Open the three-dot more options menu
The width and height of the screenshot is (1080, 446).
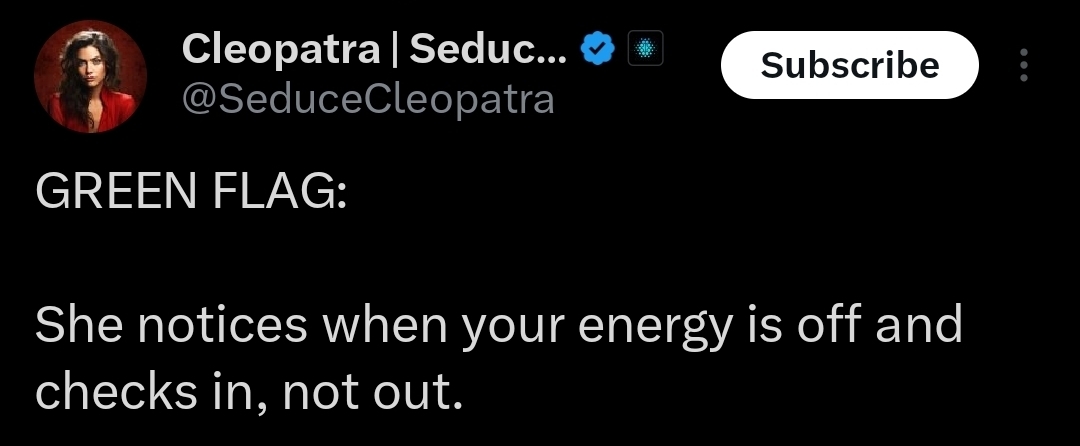pyautogui.click(x=1024, y=65)
